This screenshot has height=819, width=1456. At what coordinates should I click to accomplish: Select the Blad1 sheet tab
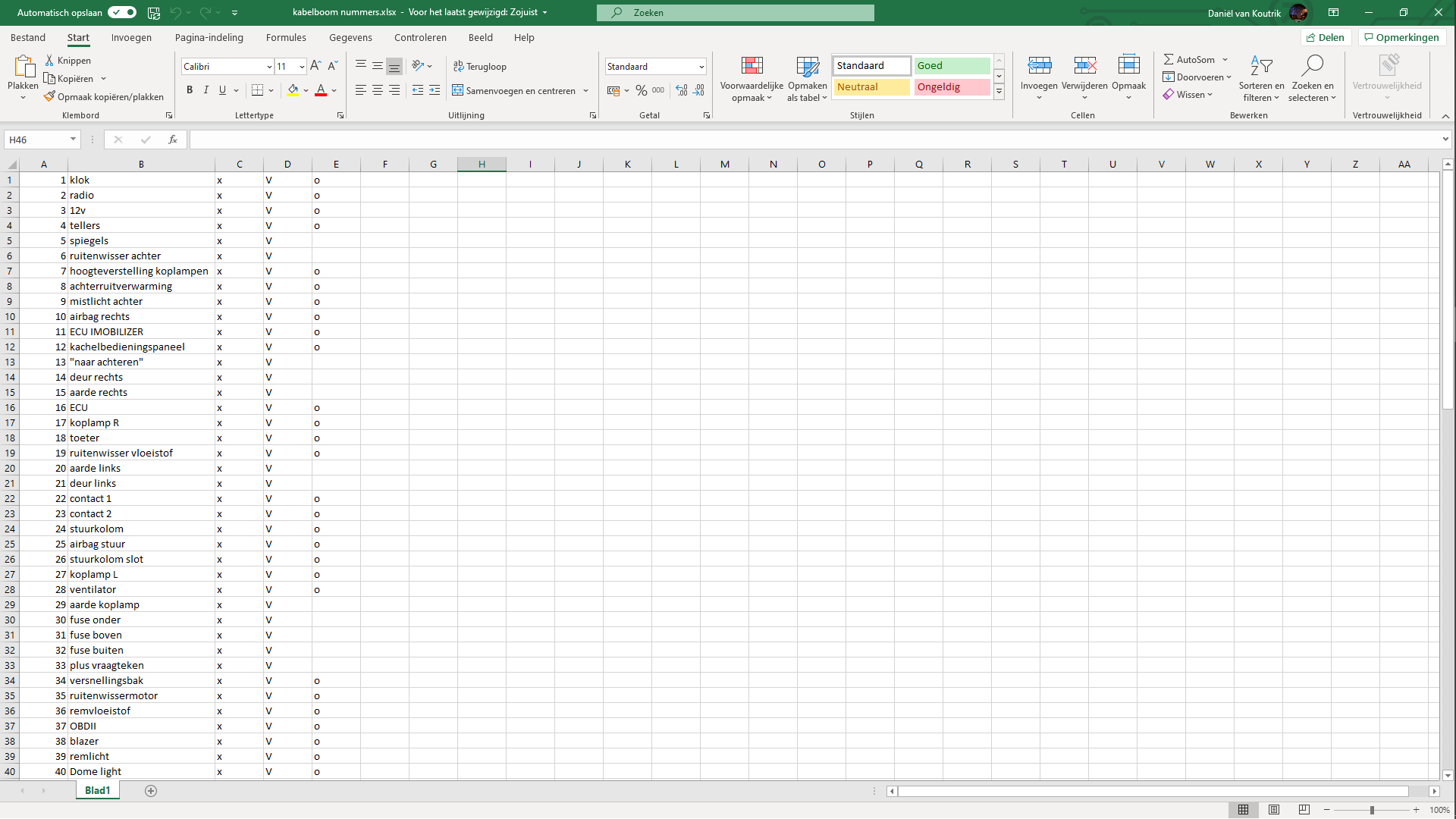pyautogui.click(x=97, y=790)
